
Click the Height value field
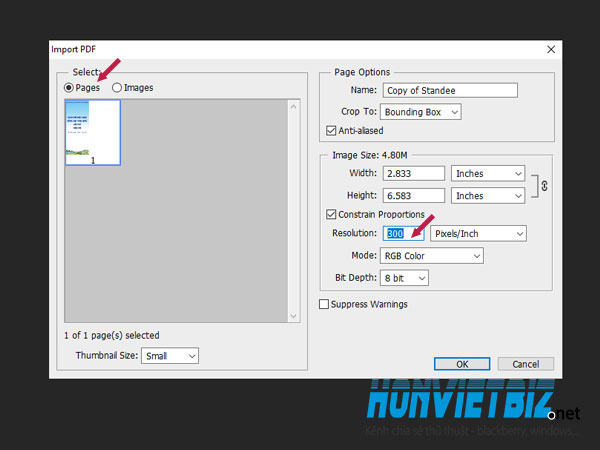coord(414,196)
